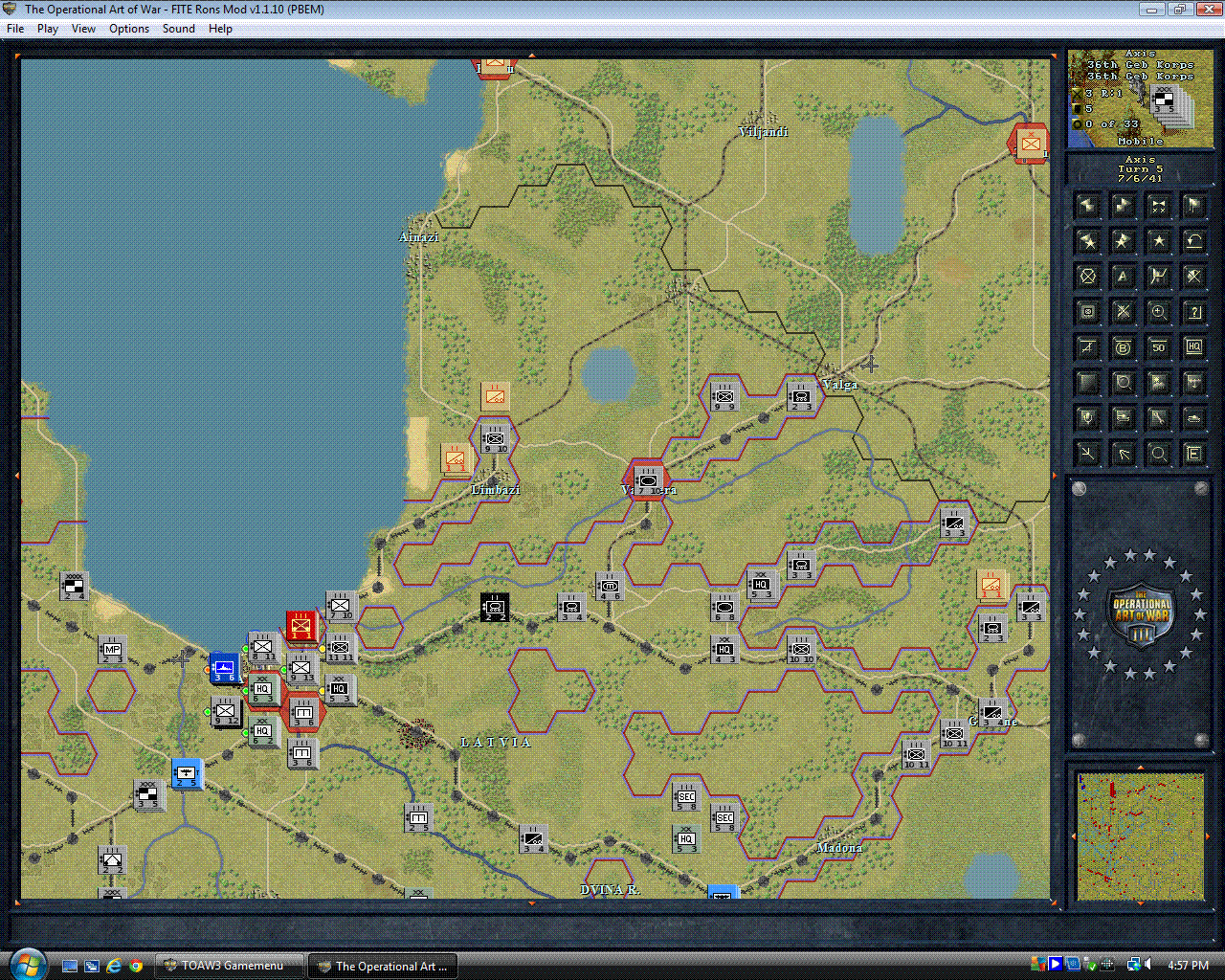Click the find unit magnifying glass icon
1225x980 pixels.
coord(1158,453)
